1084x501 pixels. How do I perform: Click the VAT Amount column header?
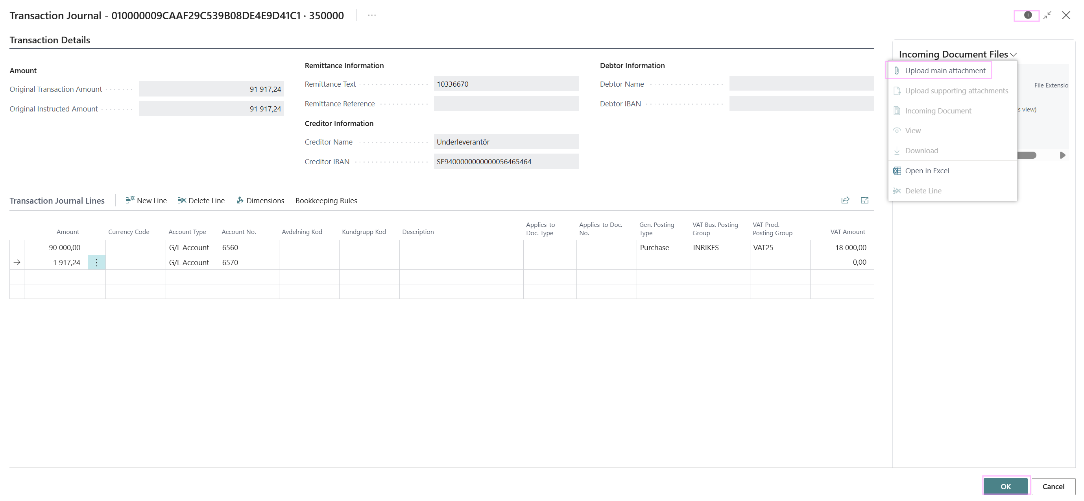[x=848, y=232]
